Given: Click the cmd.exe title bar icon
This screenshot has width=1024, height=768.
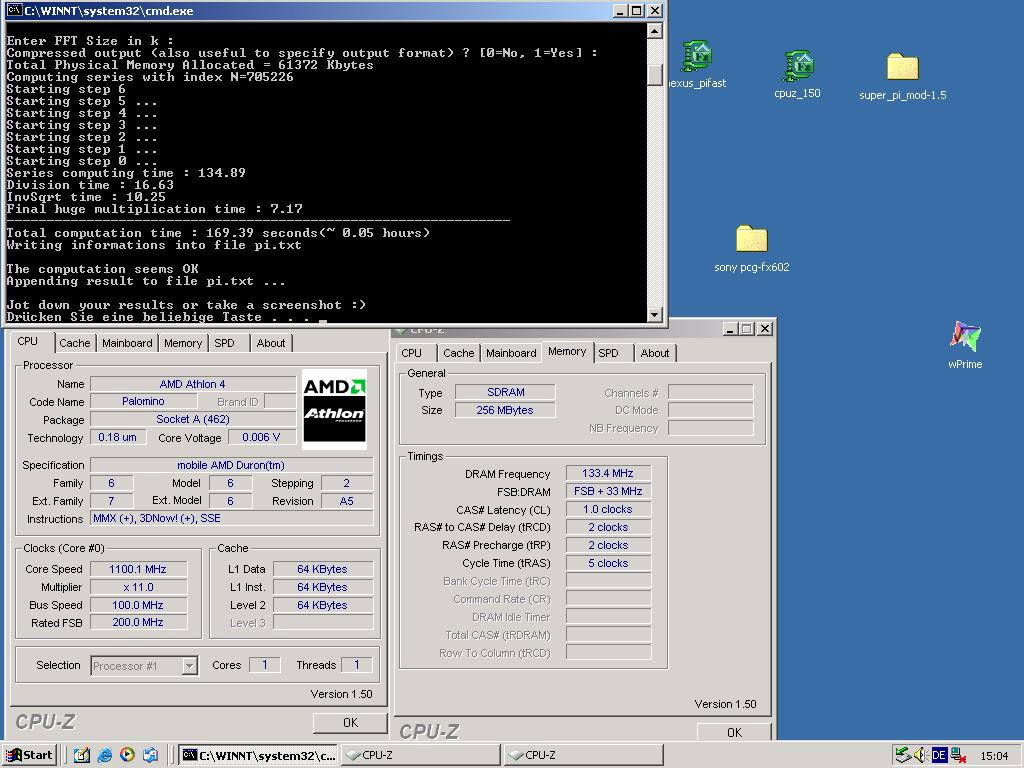Looking at the screenshot, I should 14,10.
